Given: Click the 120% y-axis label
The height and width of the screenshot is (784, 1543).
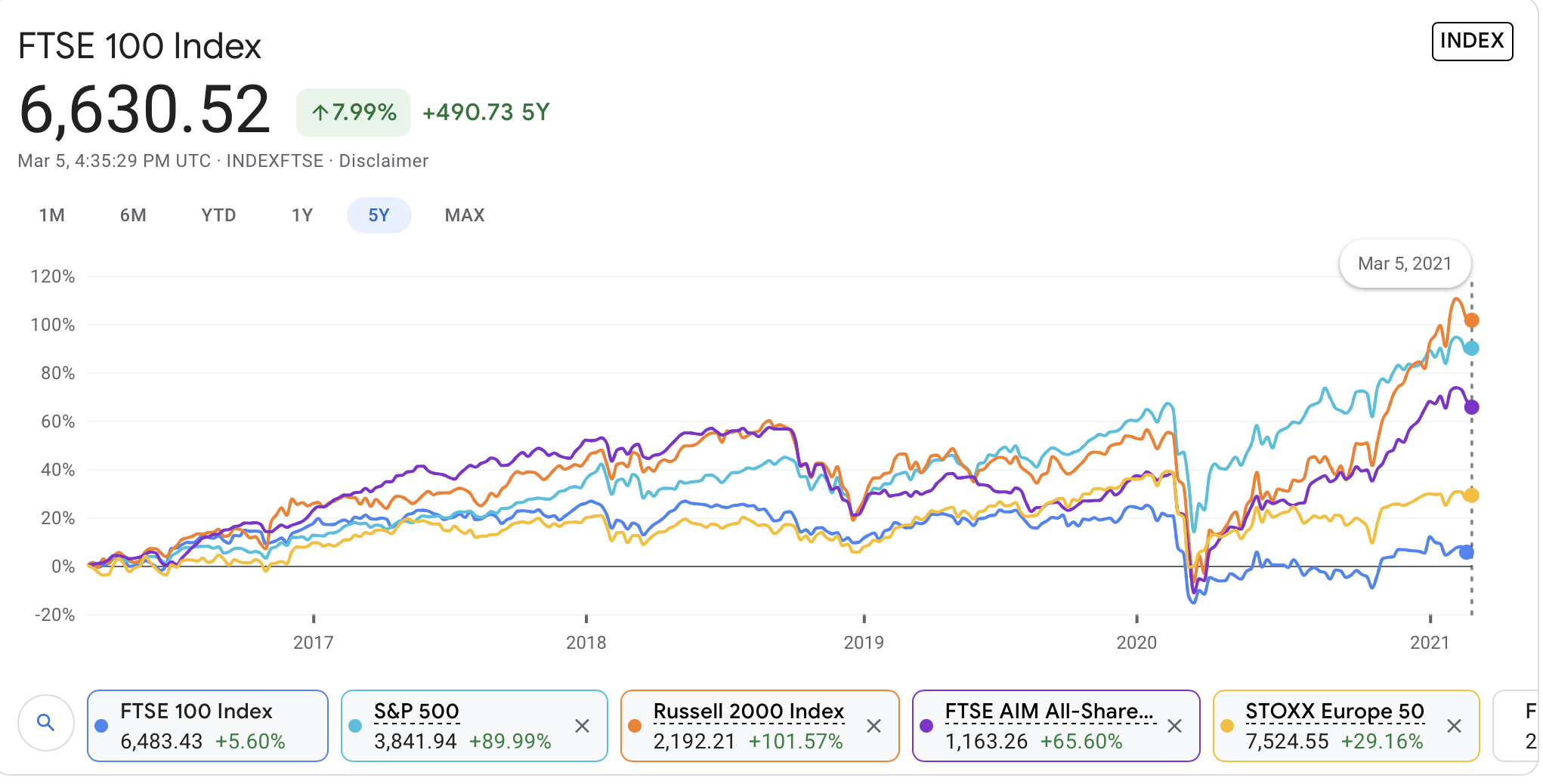Looking at the screenshot, I should click(x=53, y=276).
